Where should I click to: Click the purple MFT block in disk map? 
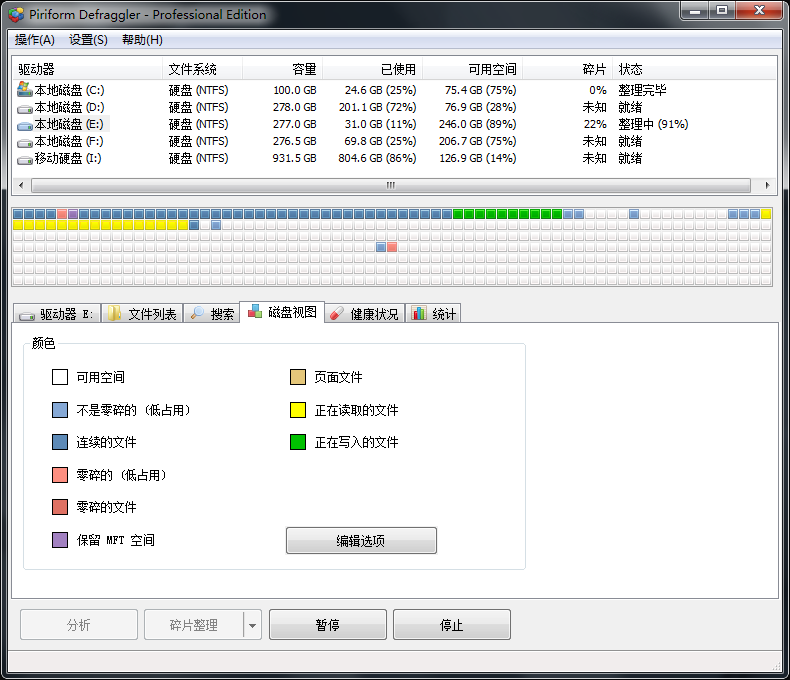click(73, 214)
